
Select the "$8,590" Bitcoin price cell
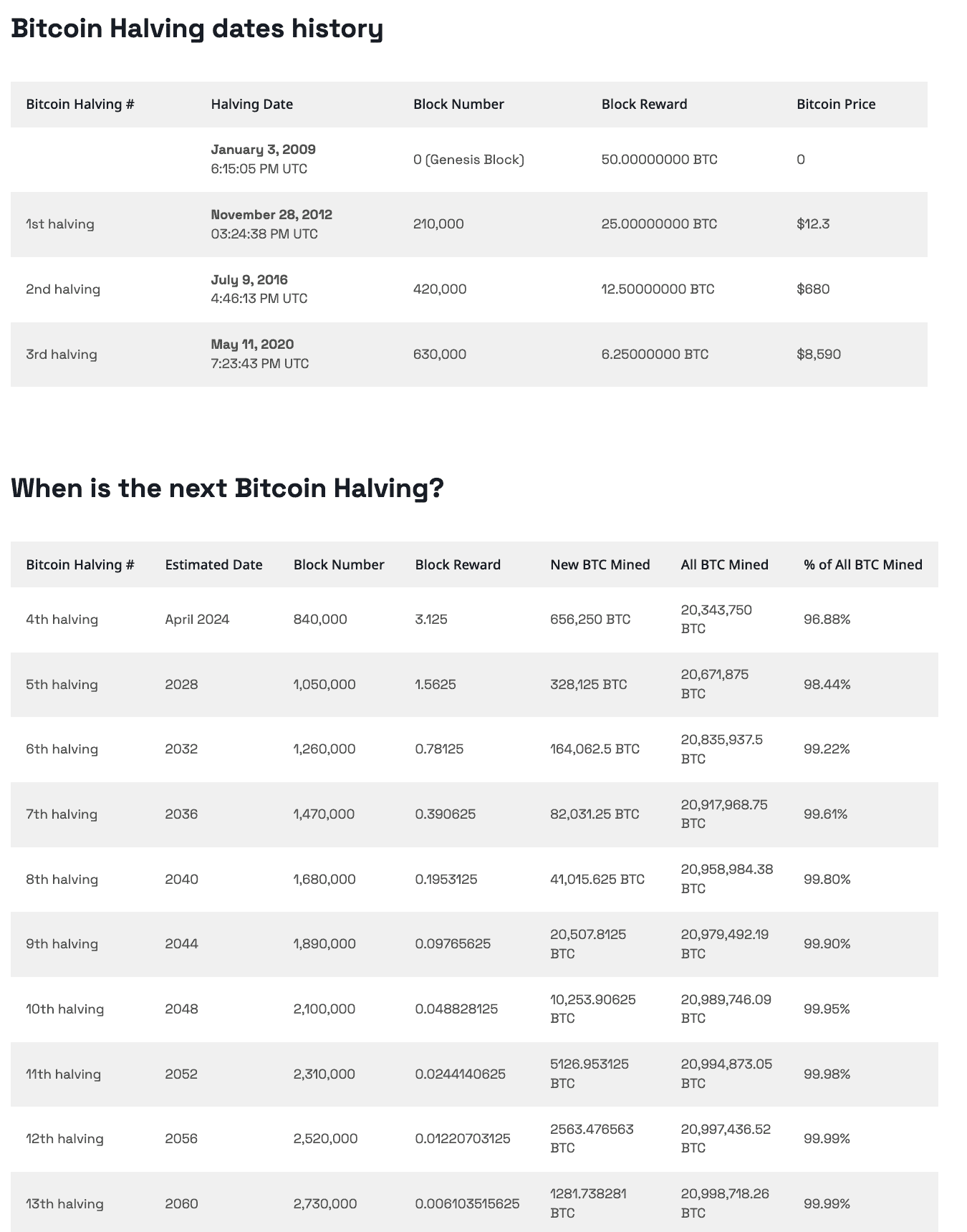818,355
